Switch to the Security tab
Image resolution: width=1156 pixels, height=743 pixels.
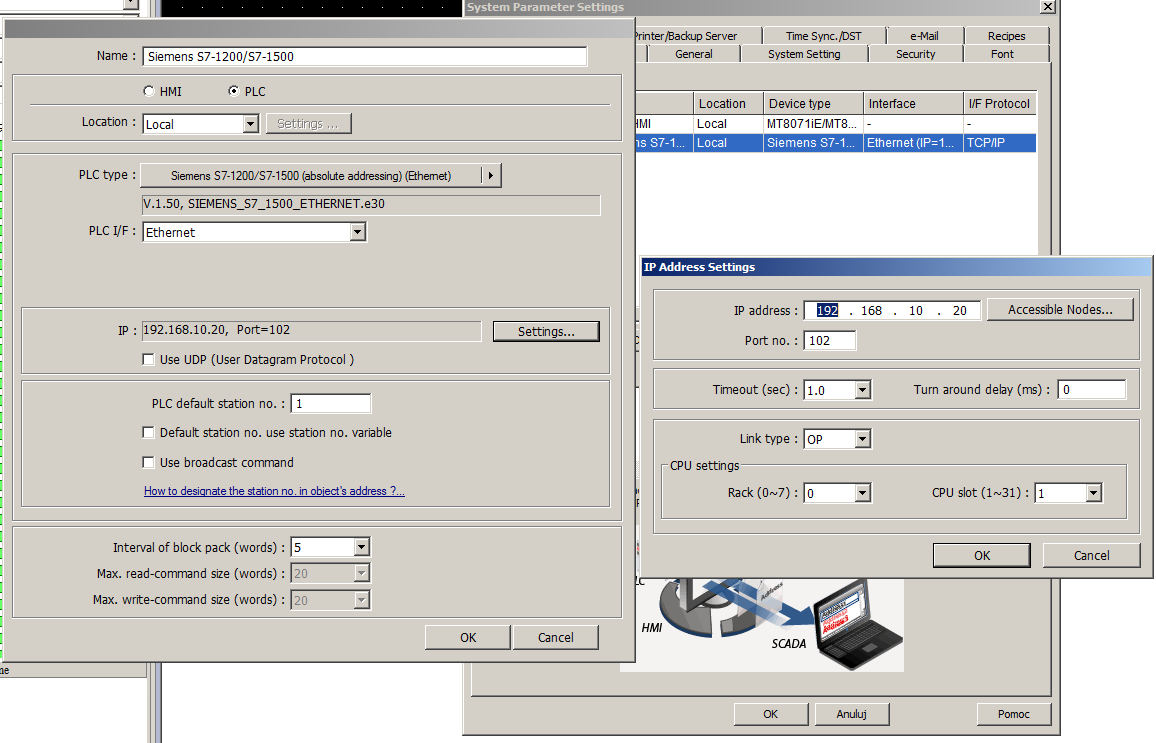point(914,54)
